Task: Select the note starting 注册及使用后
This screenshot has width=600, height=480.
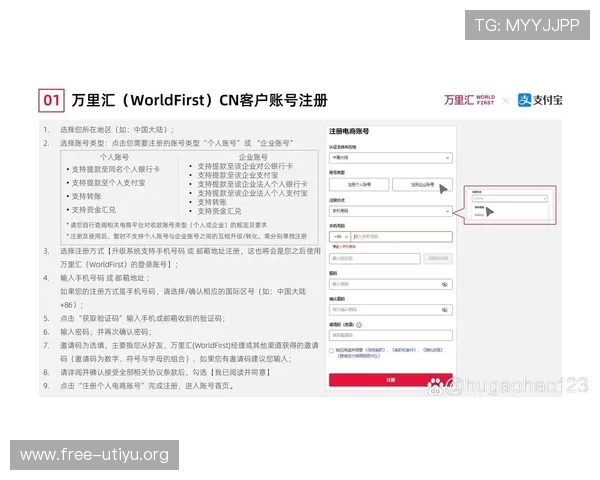Action: pos(187,236)
